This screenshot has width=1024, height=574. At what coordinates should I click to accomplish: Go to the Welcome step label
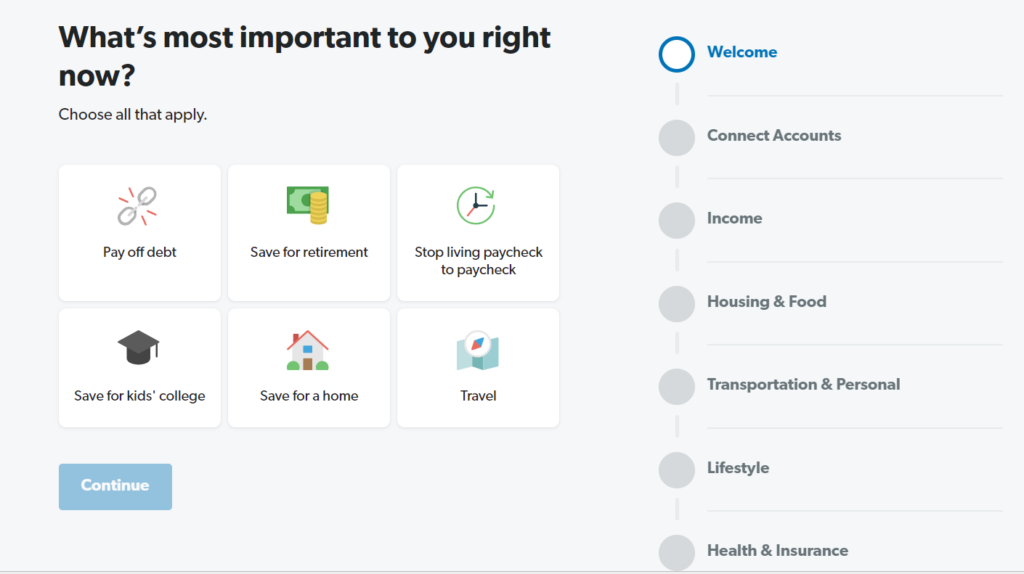pos(742,52)
